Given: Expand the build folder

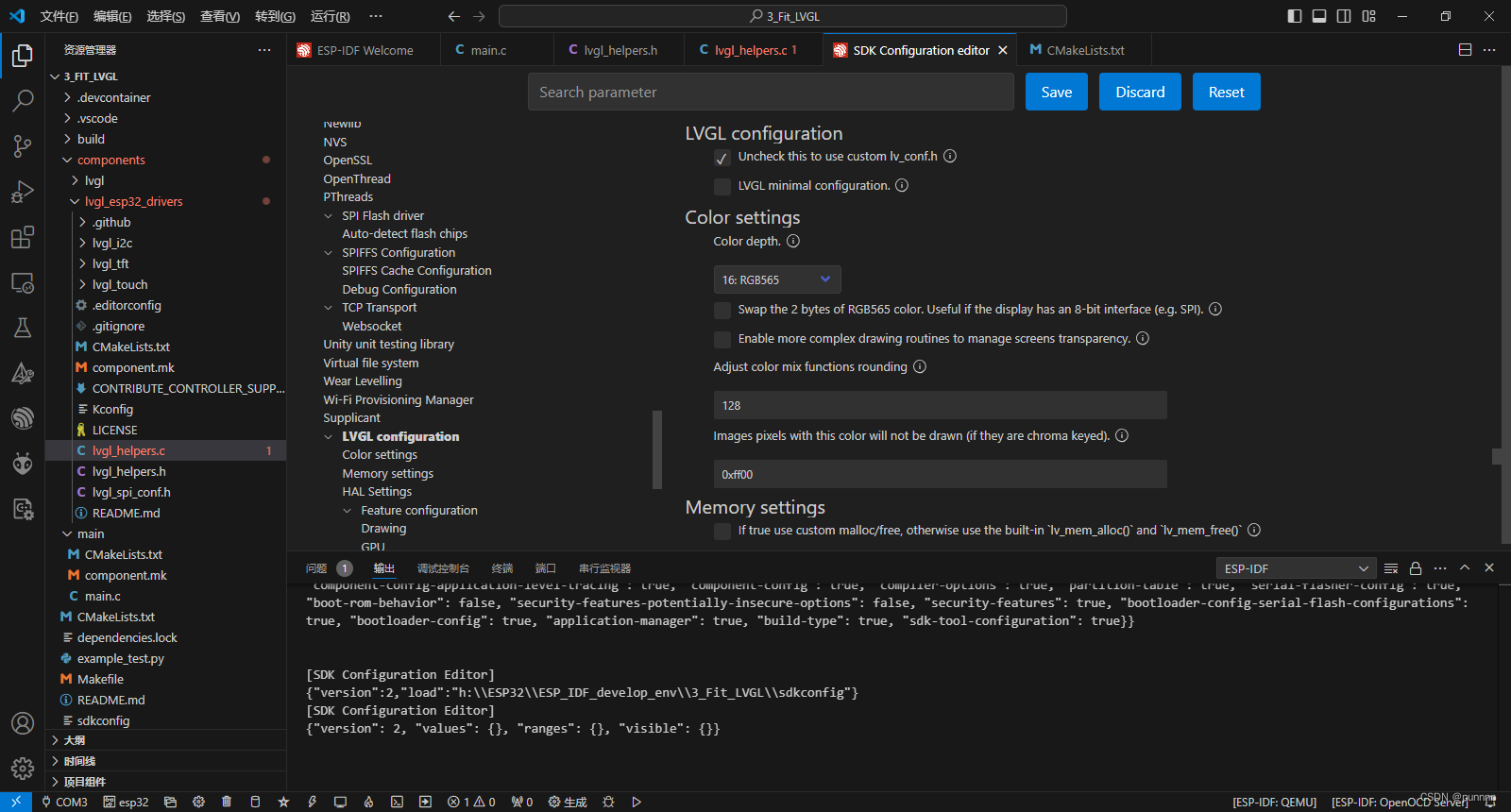Looking at the screenshot, I should click(x=67, y=139).
